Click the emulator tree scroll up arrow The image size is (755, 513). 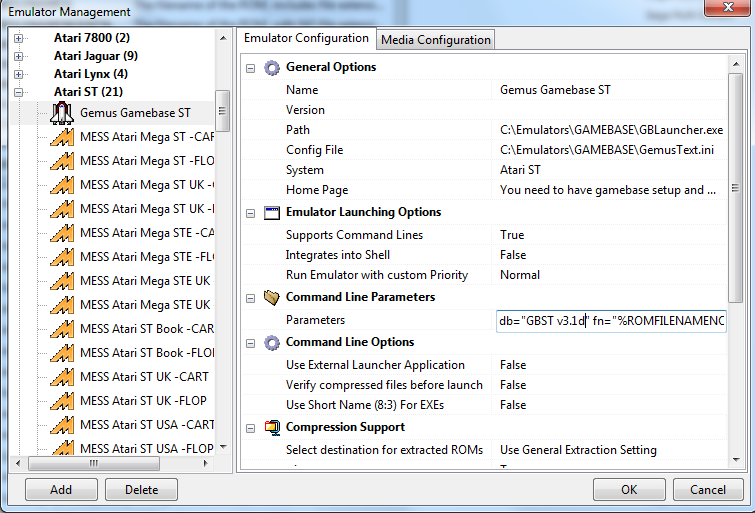click(223, 38)
